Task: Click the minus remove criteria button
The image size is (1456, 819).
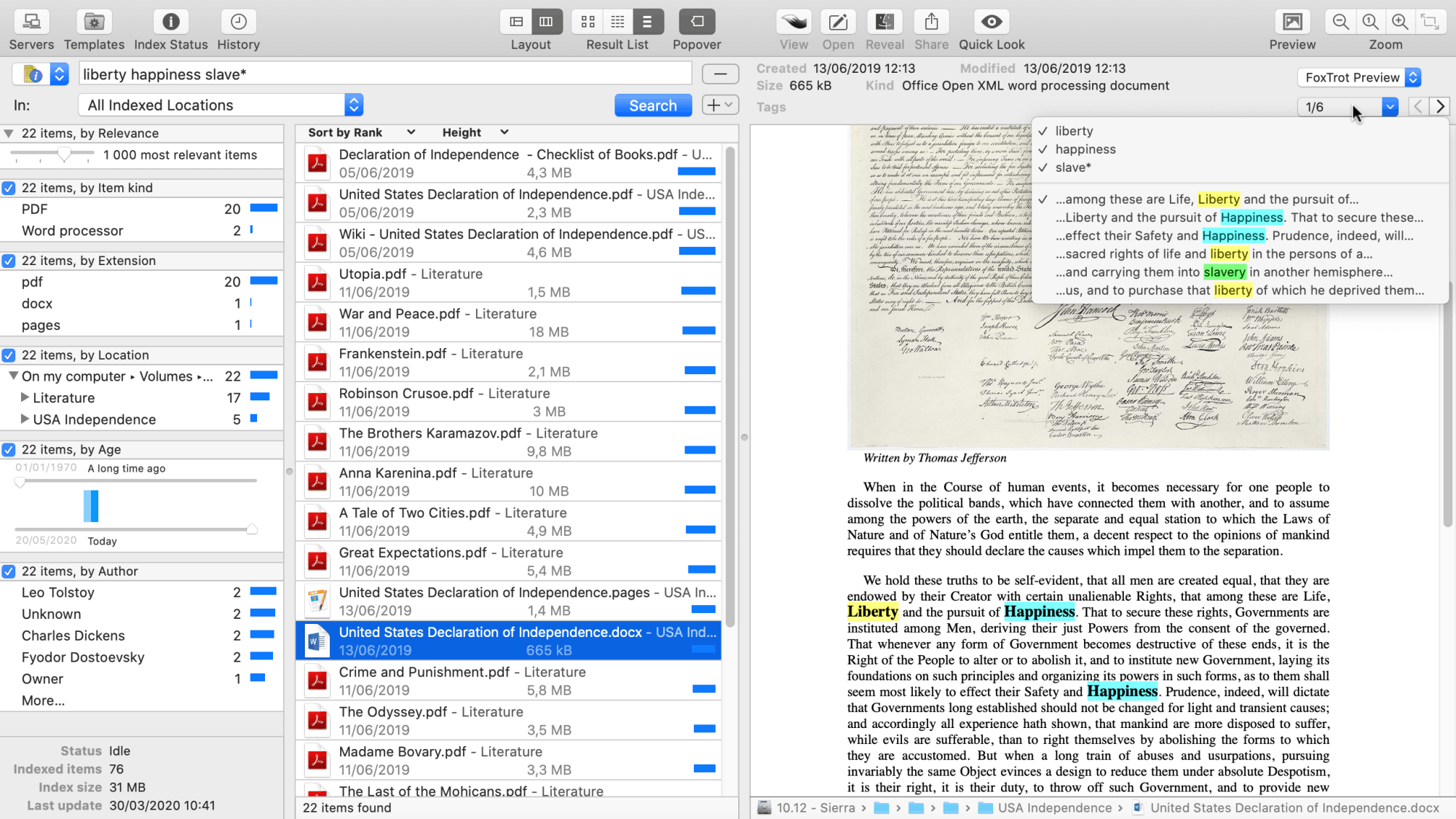Action: coord(720,74)
